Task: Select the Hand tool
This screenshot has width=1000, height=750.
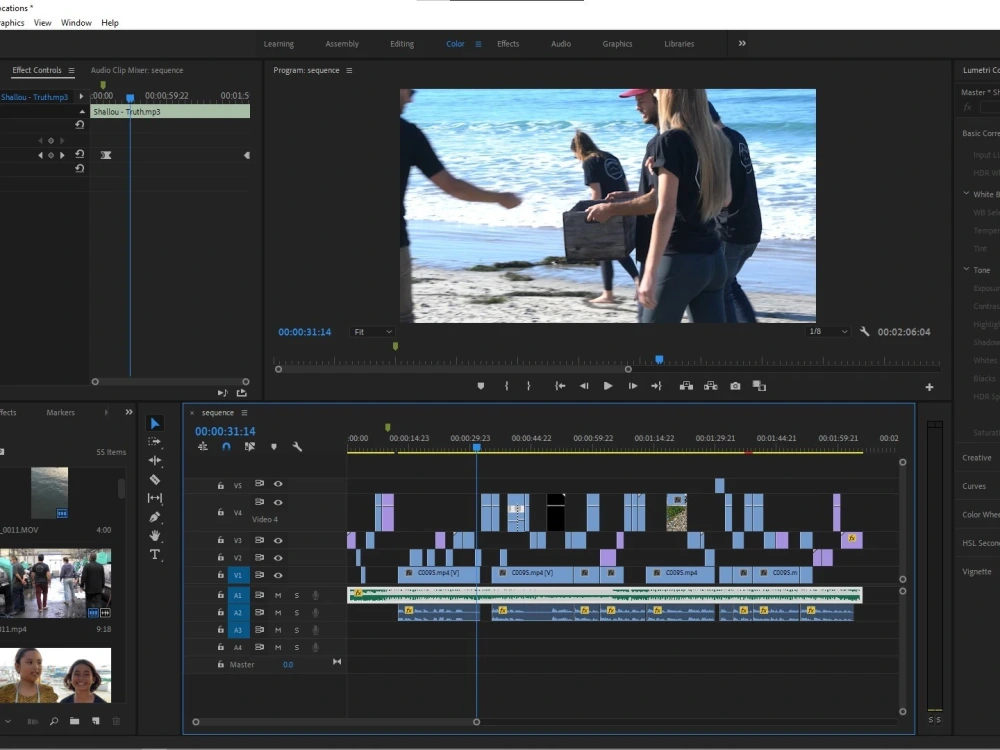Action: pos(154,535)
